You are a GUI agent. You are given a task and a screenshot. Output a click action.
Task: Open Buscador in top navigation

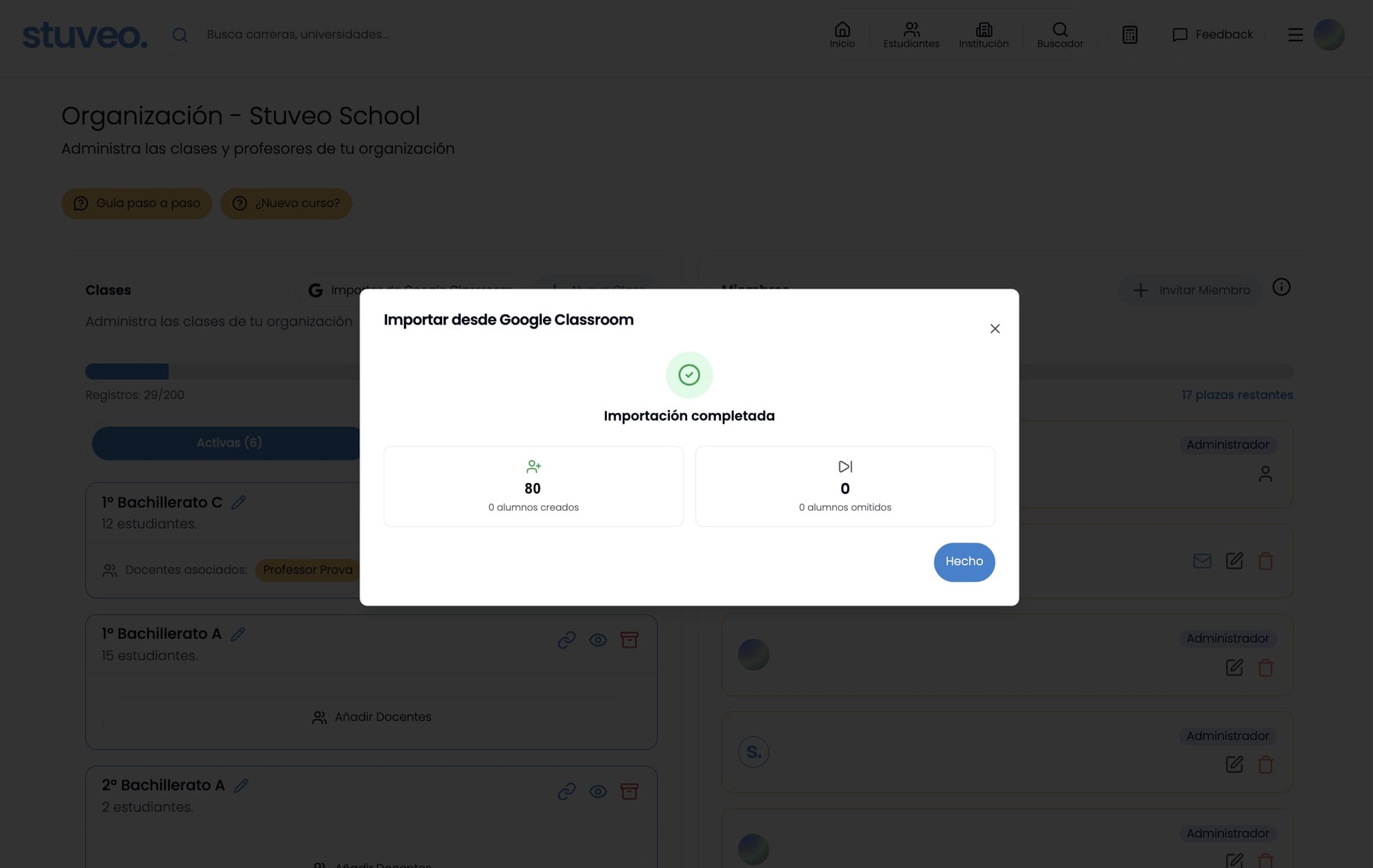tap(1060, 35)
